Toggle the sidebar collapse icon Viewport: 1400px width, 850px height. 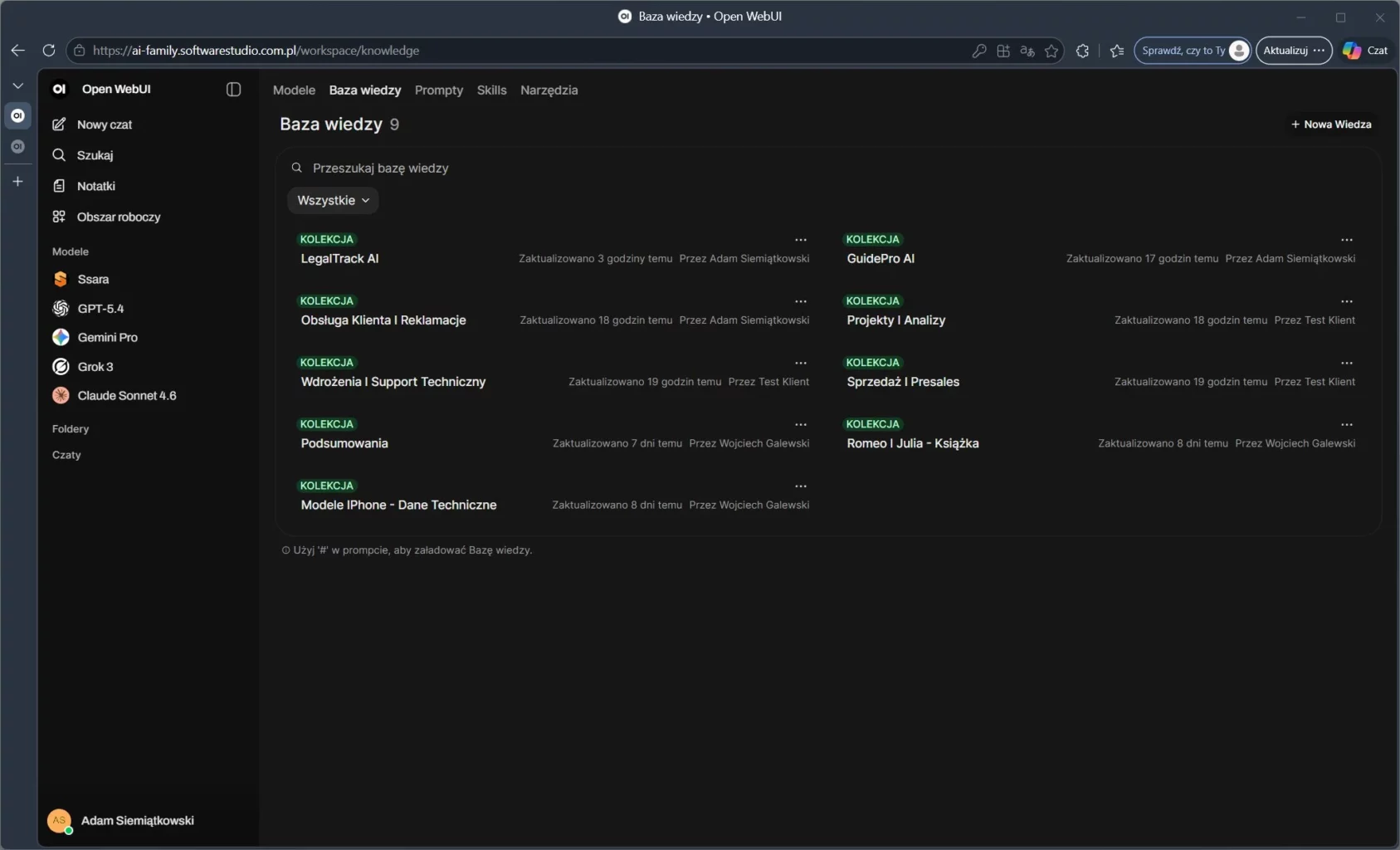233,90
